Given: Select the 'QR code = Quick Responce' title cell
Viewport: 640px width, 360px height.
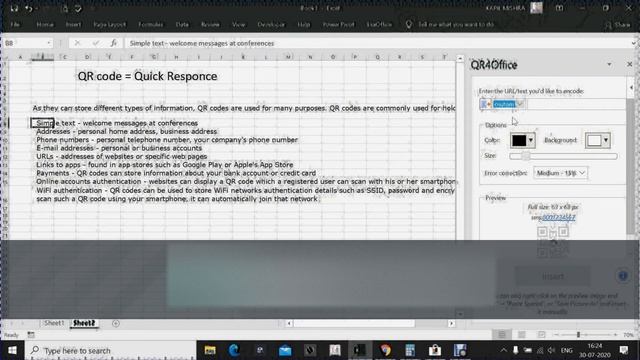Looking at the screenshot, I should (147, 76).
